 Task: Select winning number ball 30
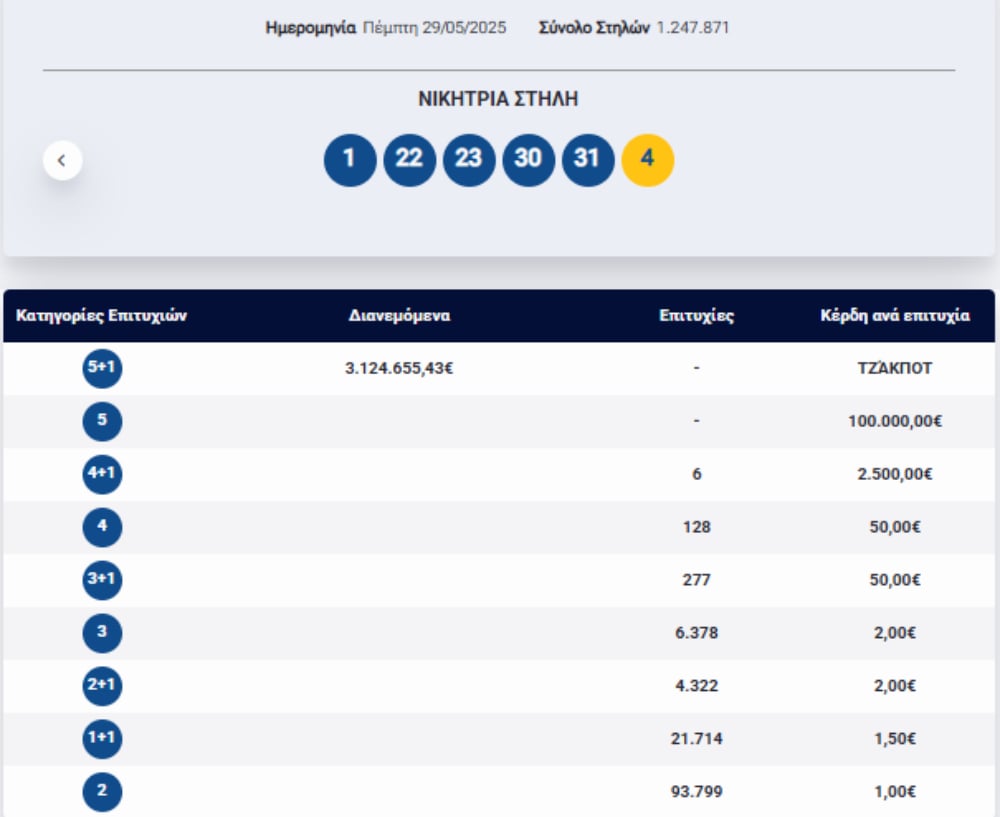pyautogui.click(x=528, y=160)
